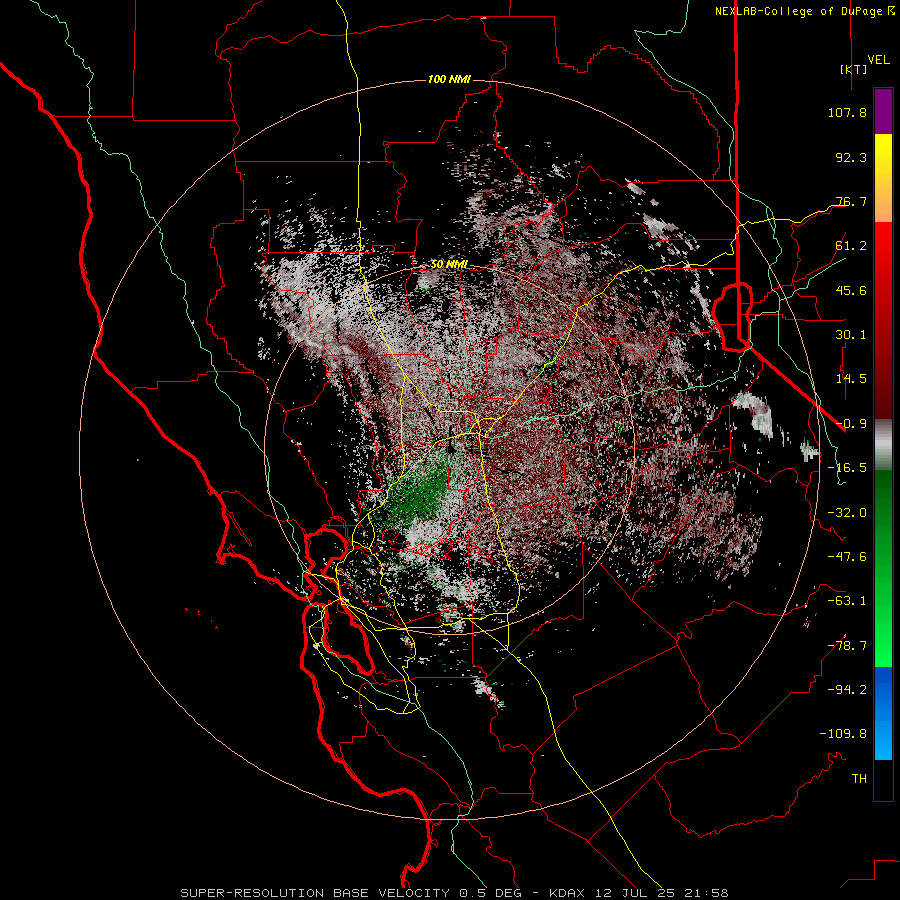This screenshot has height=900, width=900.
Task: Click the -0.9 legend value
Action: pyautogui.click(x=851, y=424)
